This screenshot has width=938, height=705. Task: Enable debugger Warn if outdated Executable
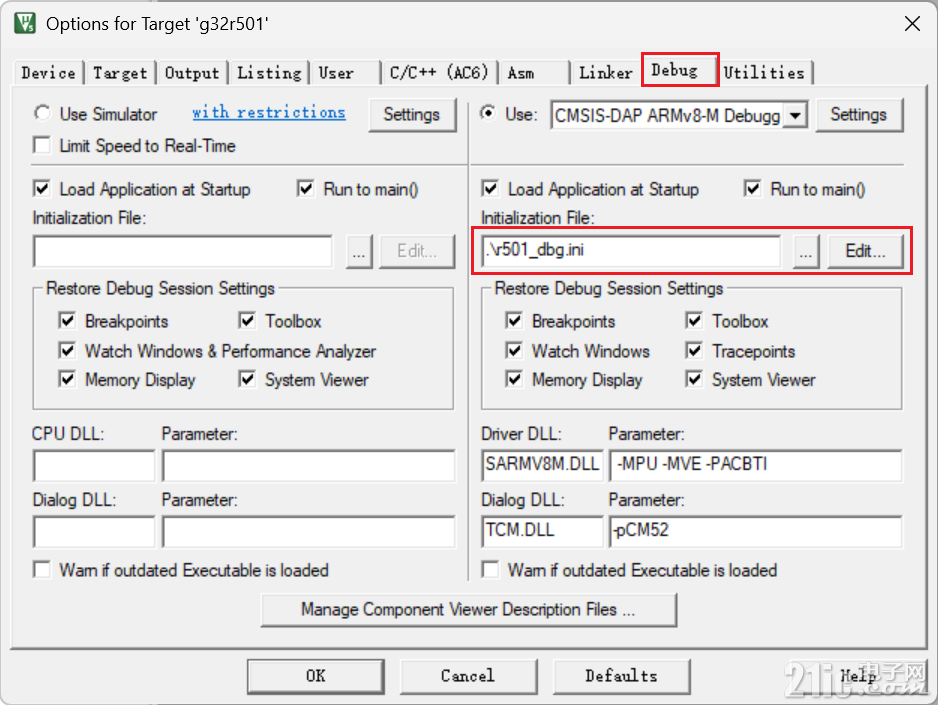(x=491, y=569)
